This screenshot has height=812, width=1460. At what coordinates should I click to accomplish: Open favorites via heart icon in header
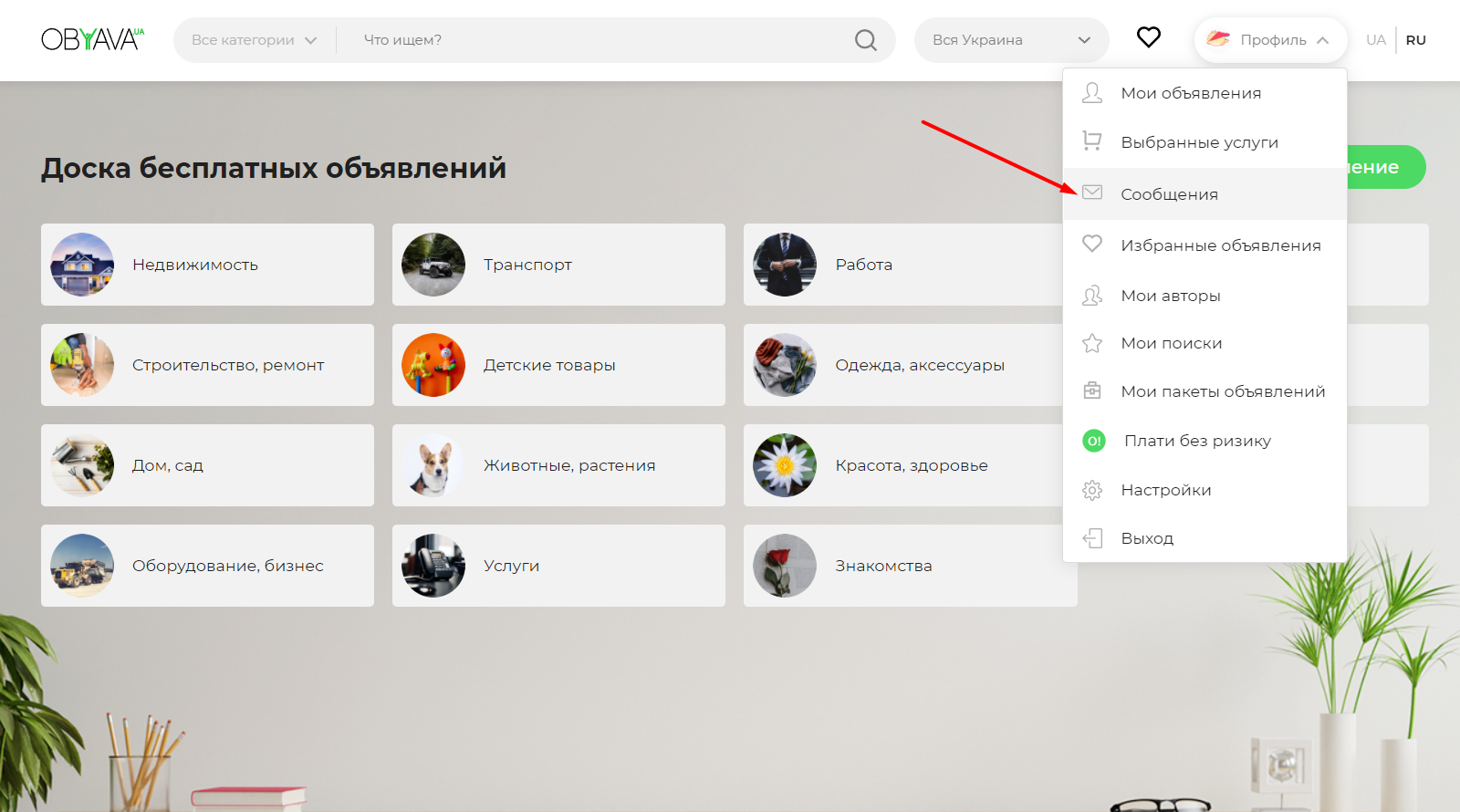point(1148,37)
